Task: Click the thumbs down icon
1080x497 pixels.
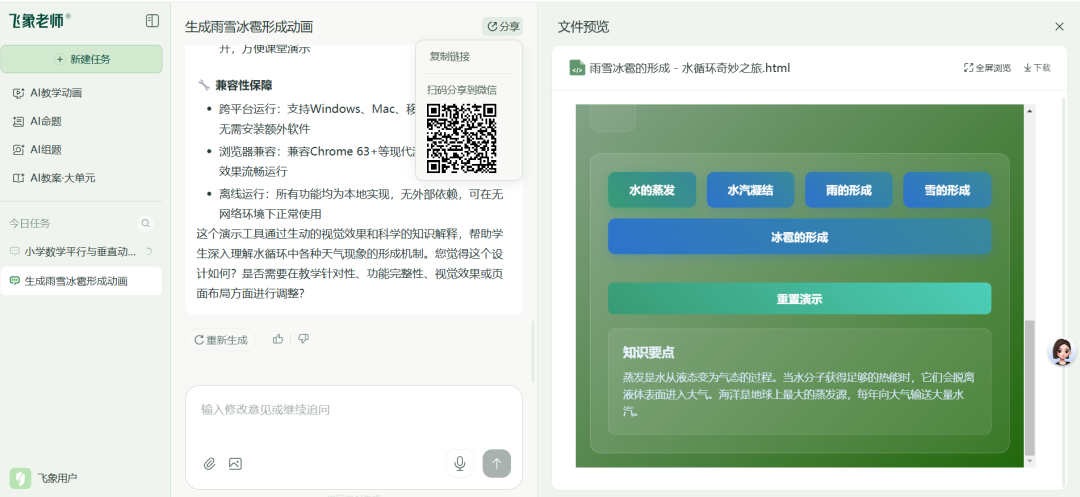Action: click(304, 339)
